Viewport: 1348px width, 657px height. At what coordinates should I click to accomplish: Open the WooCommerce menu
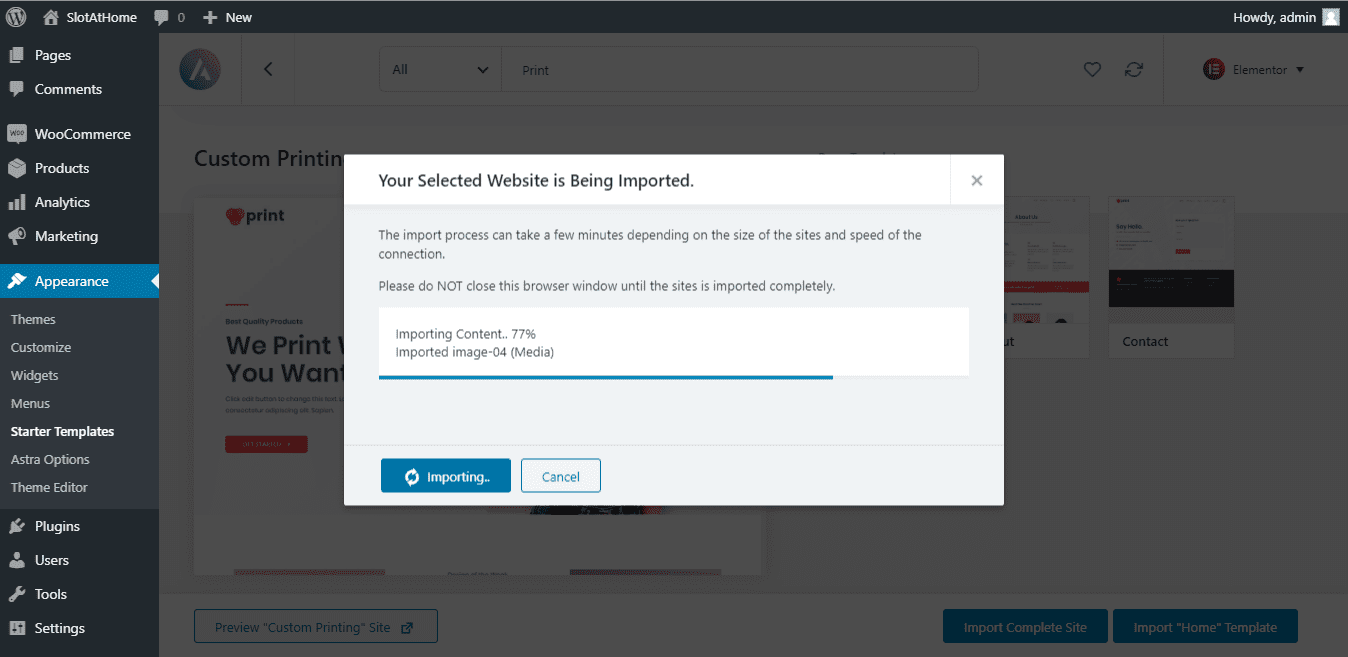pos(82,134)
